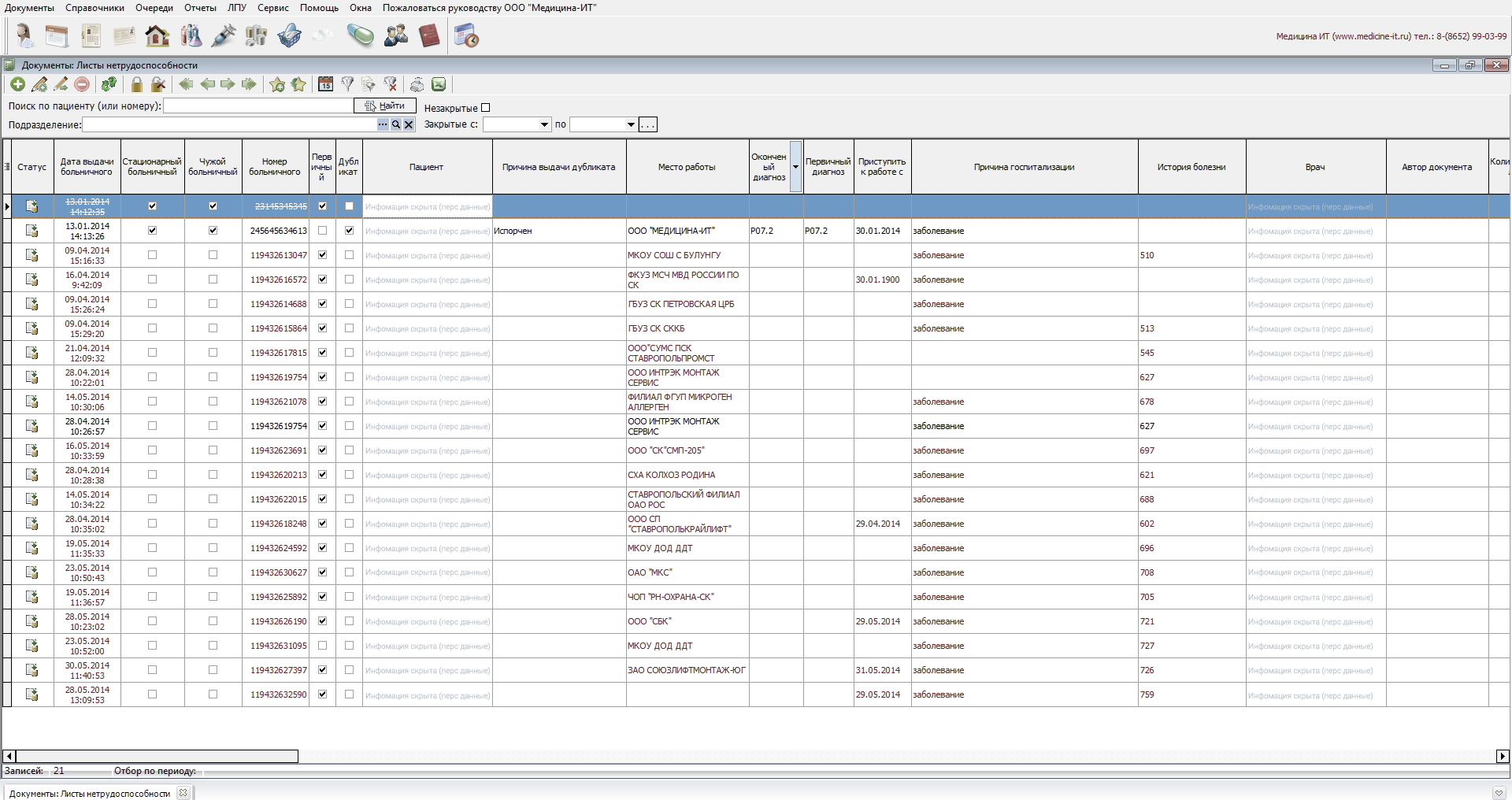Open the Очереди menu
Viewport: 1512px width, 800px height.
point(154,8)
